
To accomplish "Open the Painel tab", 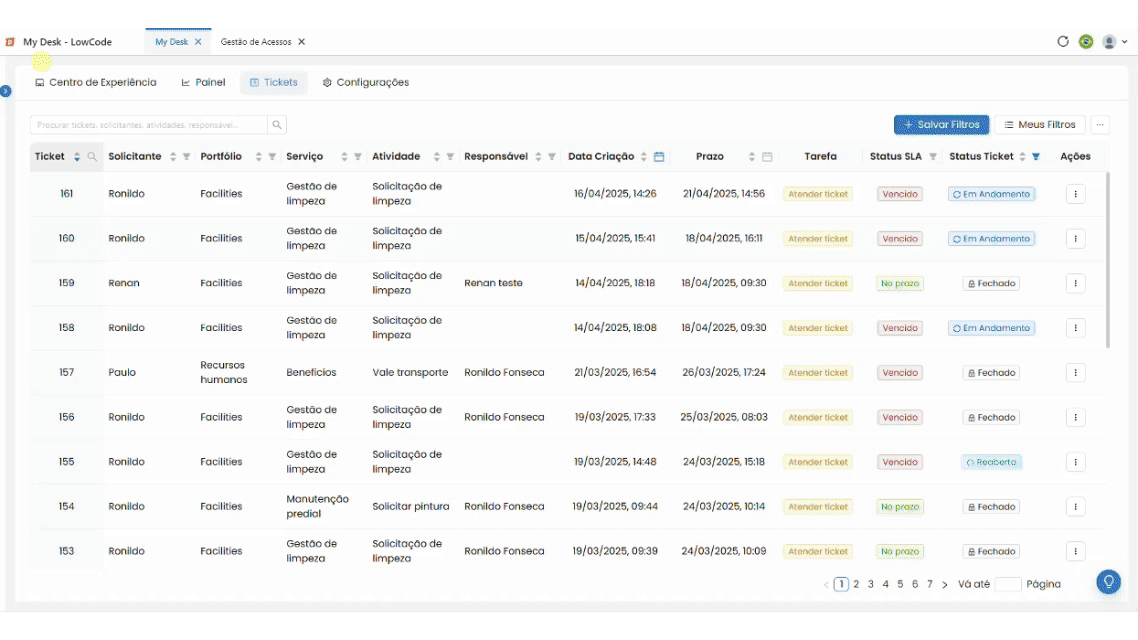I will point(203,83).
